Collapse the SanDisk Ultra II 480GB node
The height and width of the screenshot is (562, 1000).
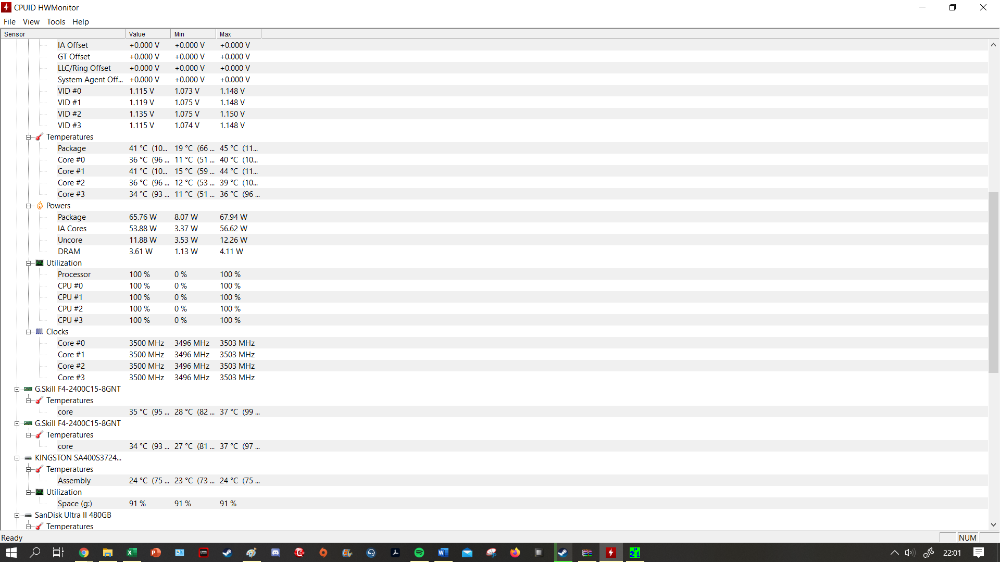(x=17, y=515)
